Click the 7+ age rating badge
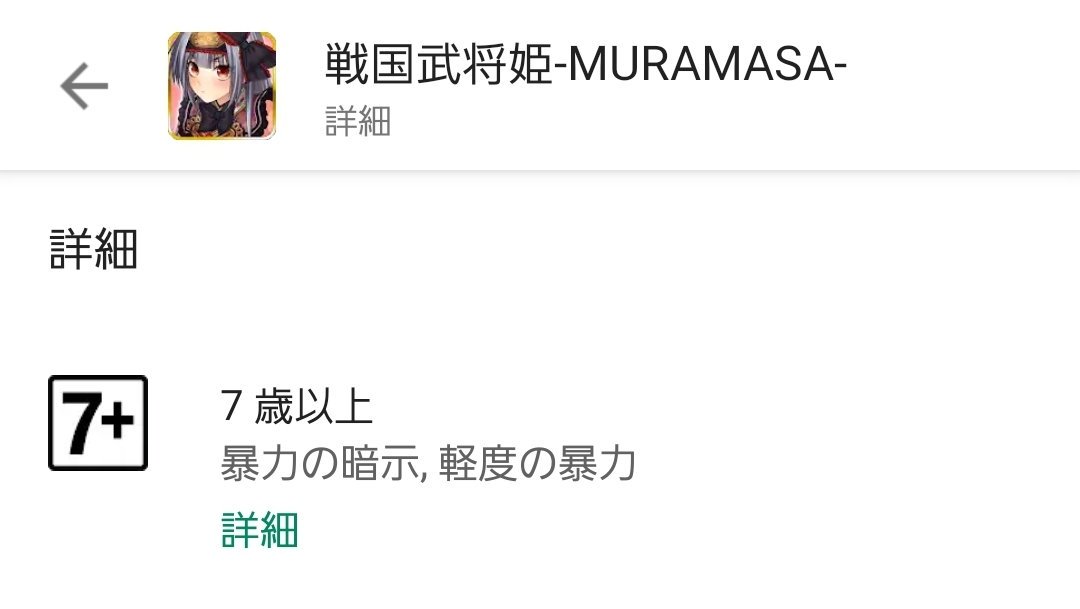Viewport: 1080px width, 609px height. point(98,423)
